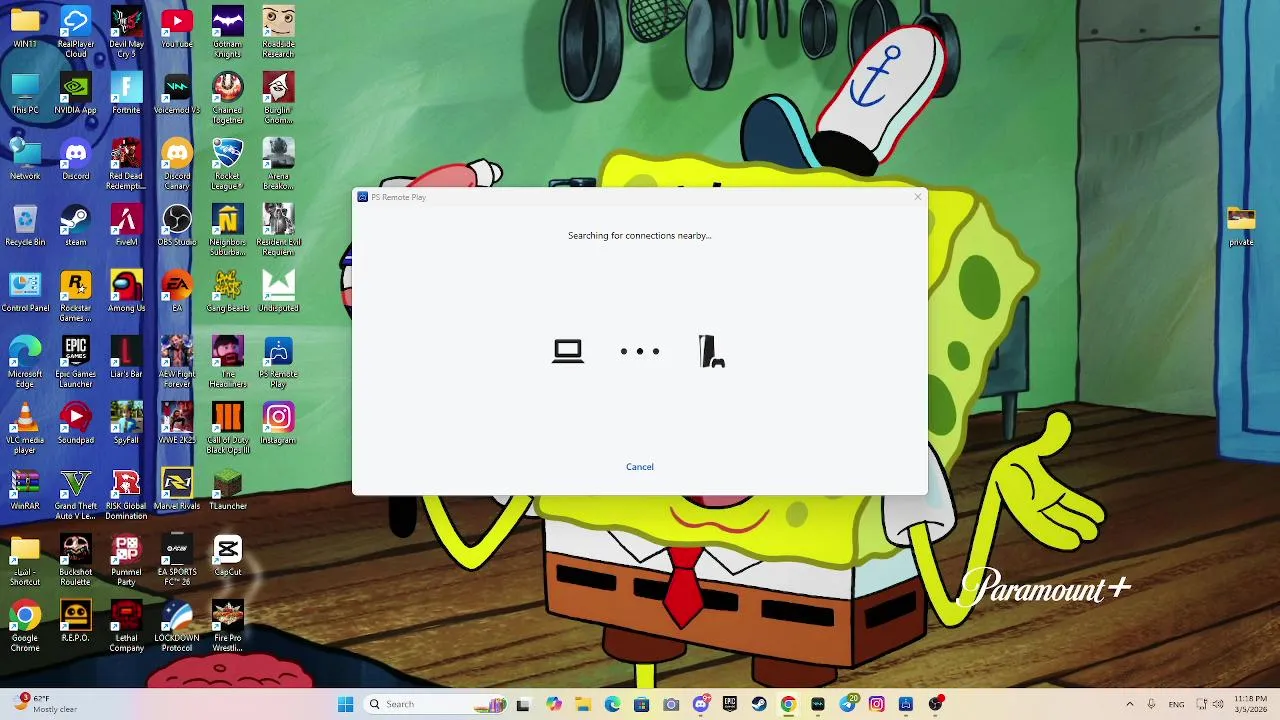
Task: Click the computer icon in PS Remote Play
Action: (568, 351)
